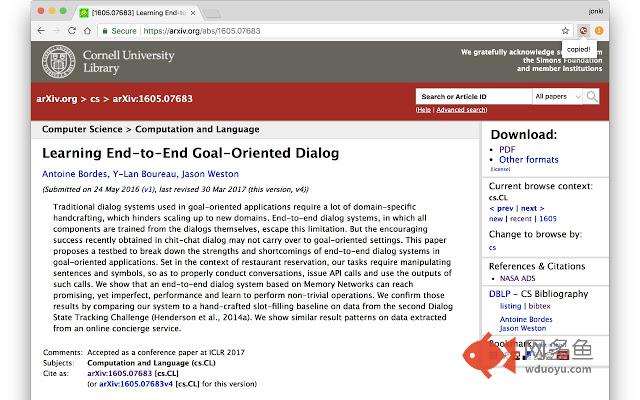Open the DBLP listing link

pos(511,306)
